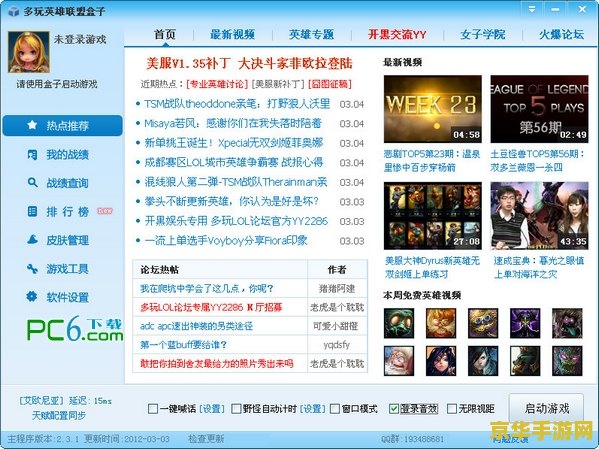Click the 皮肤管理 hat icon
This screenshot has height=449, width=599.
(32, 240)
